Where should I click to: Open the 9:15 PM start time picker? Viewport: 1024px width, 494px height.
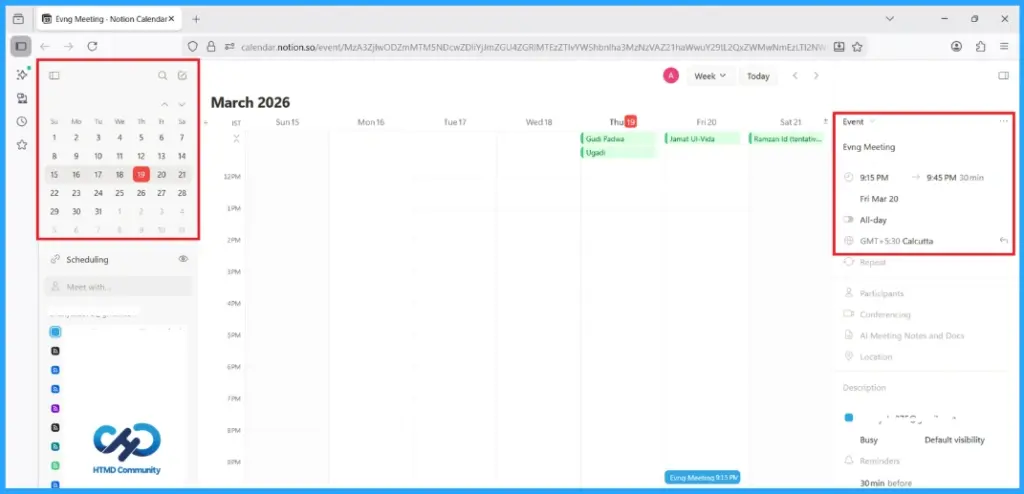[x=874, y=177]
